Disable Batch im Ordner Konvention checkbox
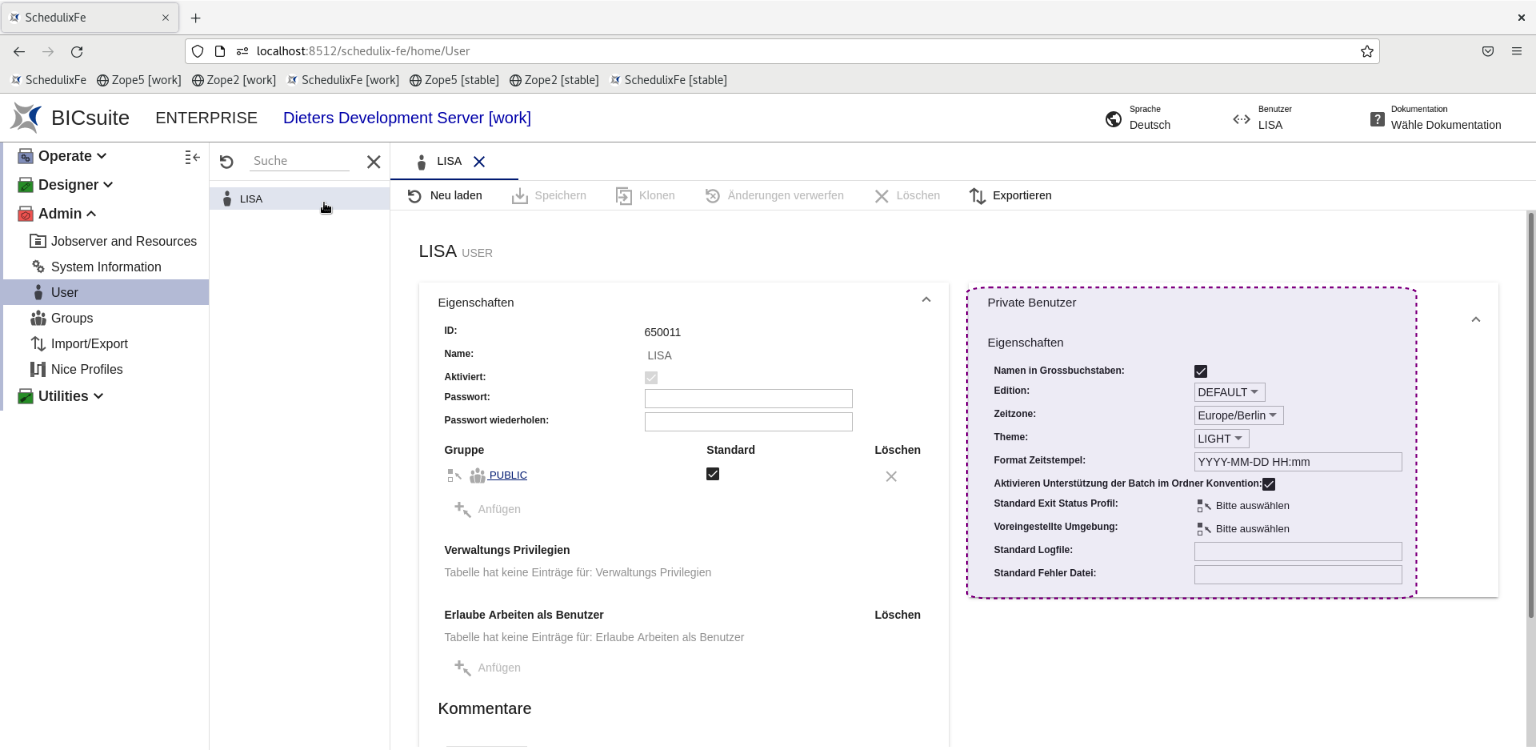 click(1269, 484)
